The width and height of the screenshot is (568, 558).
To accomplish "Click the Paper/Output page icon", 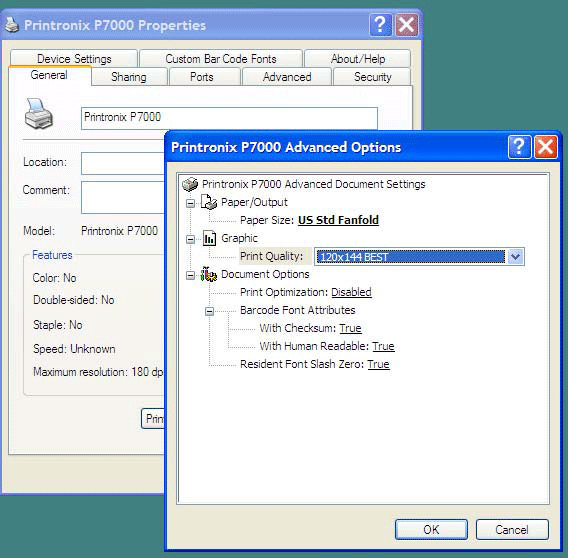I will (209, 202).
